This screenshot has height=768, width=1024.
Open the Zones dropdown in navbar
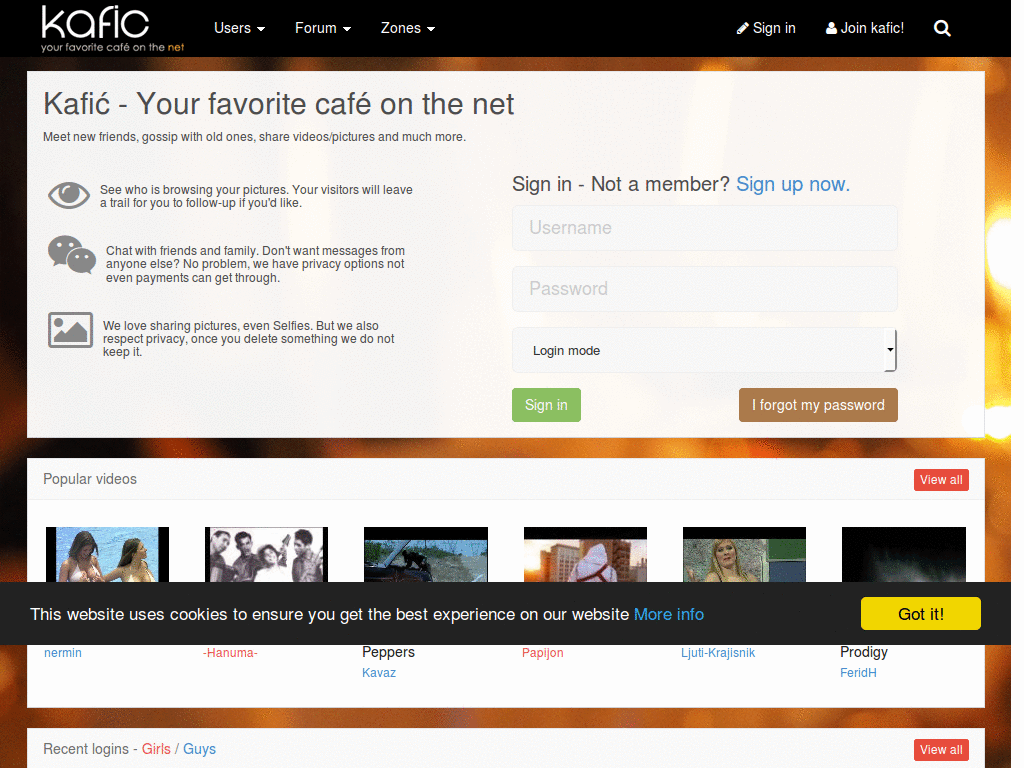[x=408, y=28]
